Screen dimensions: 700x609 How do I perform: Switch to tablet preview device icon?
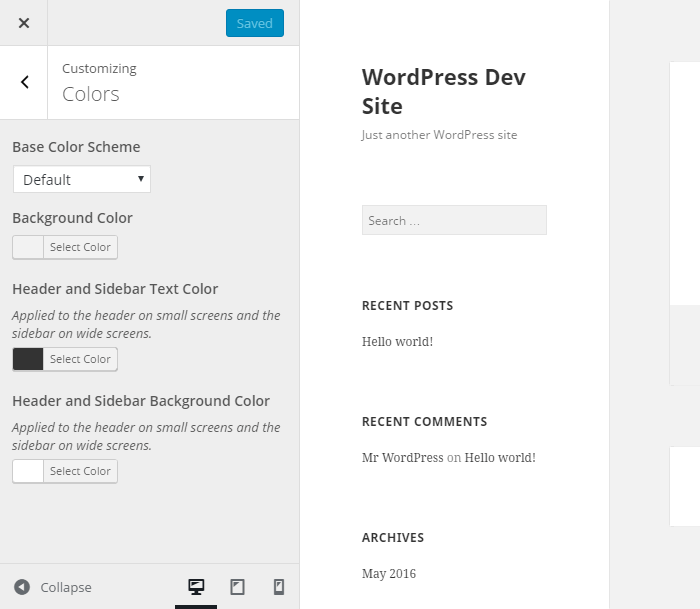coord(237,587)
